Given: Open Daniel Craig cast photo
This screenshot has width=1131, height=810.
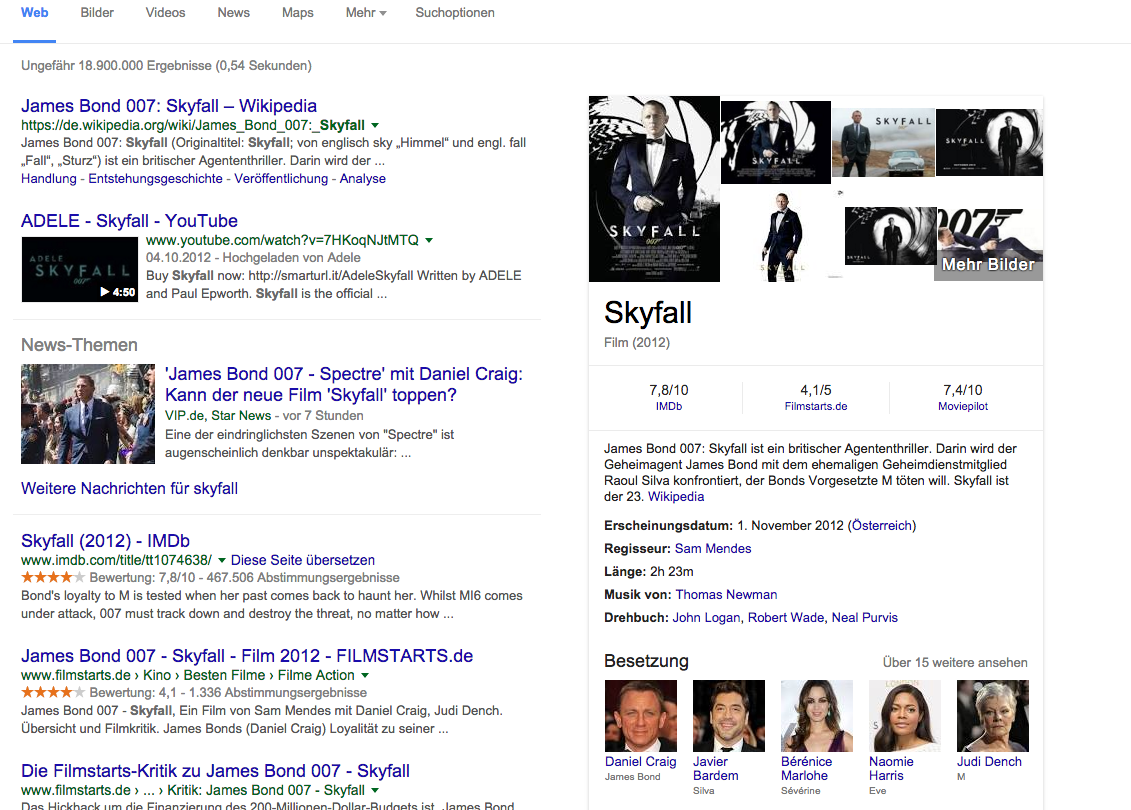Looking at the screenshot, I should pos(641,716).
